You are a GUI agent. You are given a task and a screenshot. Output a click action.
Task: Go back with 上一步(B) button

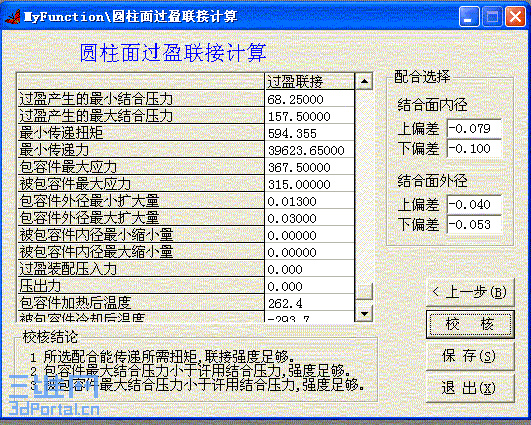pos(470,292)
